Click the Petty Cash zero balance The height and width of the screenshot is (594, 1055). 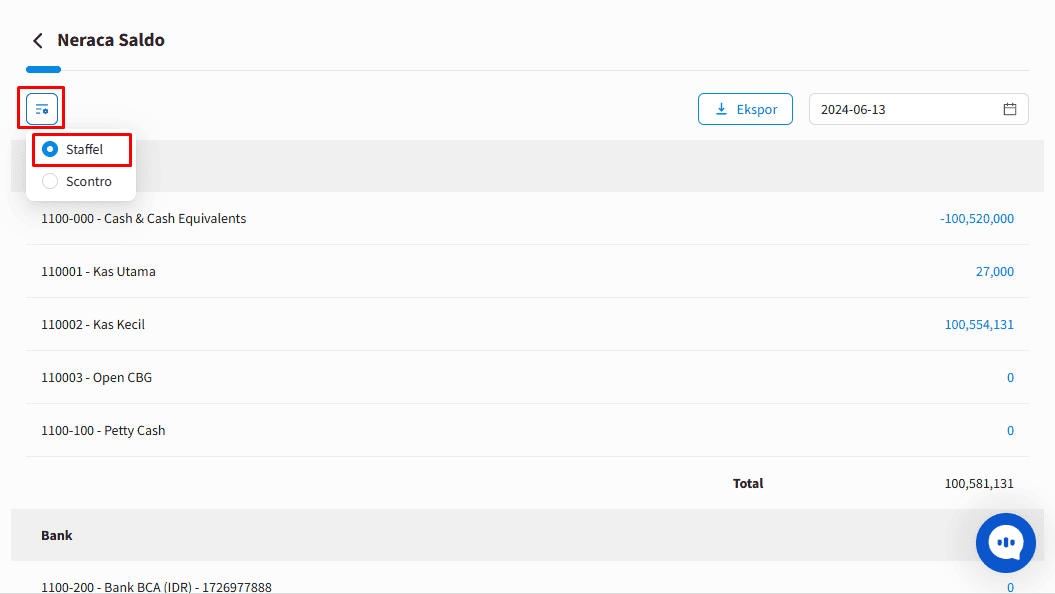pyautogui.click(x=1010, y=431)
